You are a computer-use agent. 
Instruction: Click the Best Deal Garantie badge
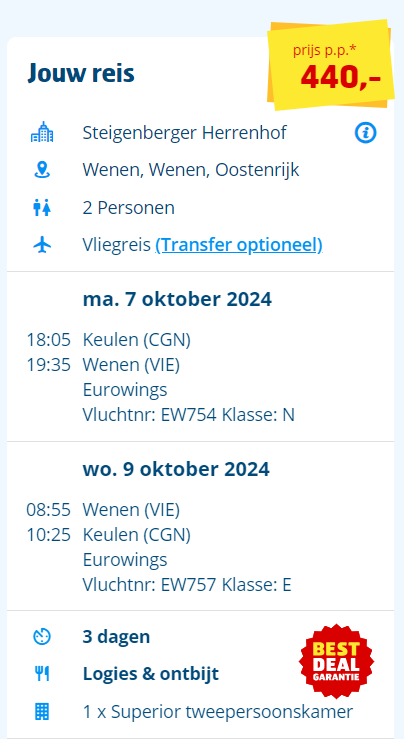tap(337, 661)
